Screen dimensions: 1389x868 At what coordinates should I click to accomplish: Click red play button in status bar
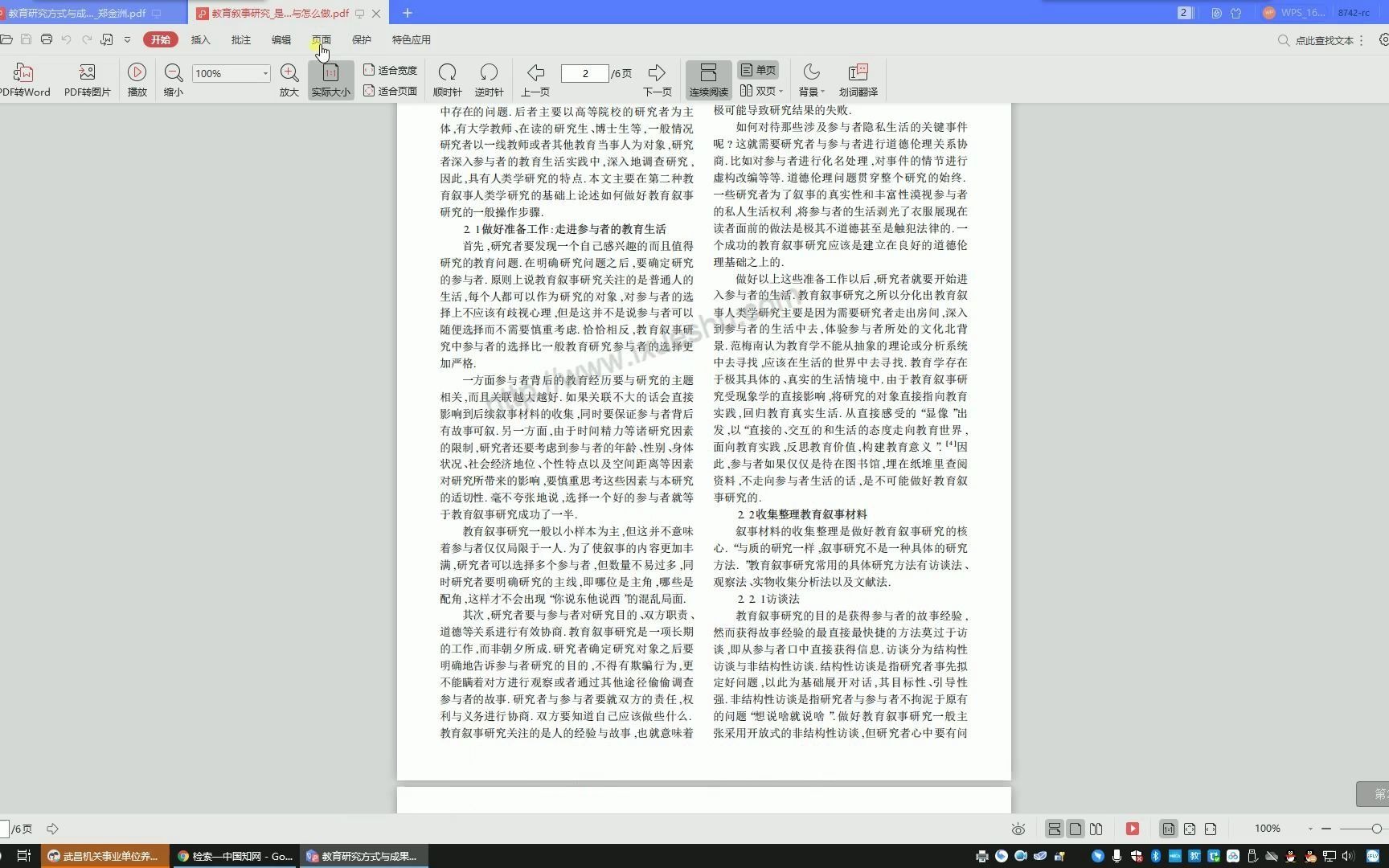point(1133,829)
